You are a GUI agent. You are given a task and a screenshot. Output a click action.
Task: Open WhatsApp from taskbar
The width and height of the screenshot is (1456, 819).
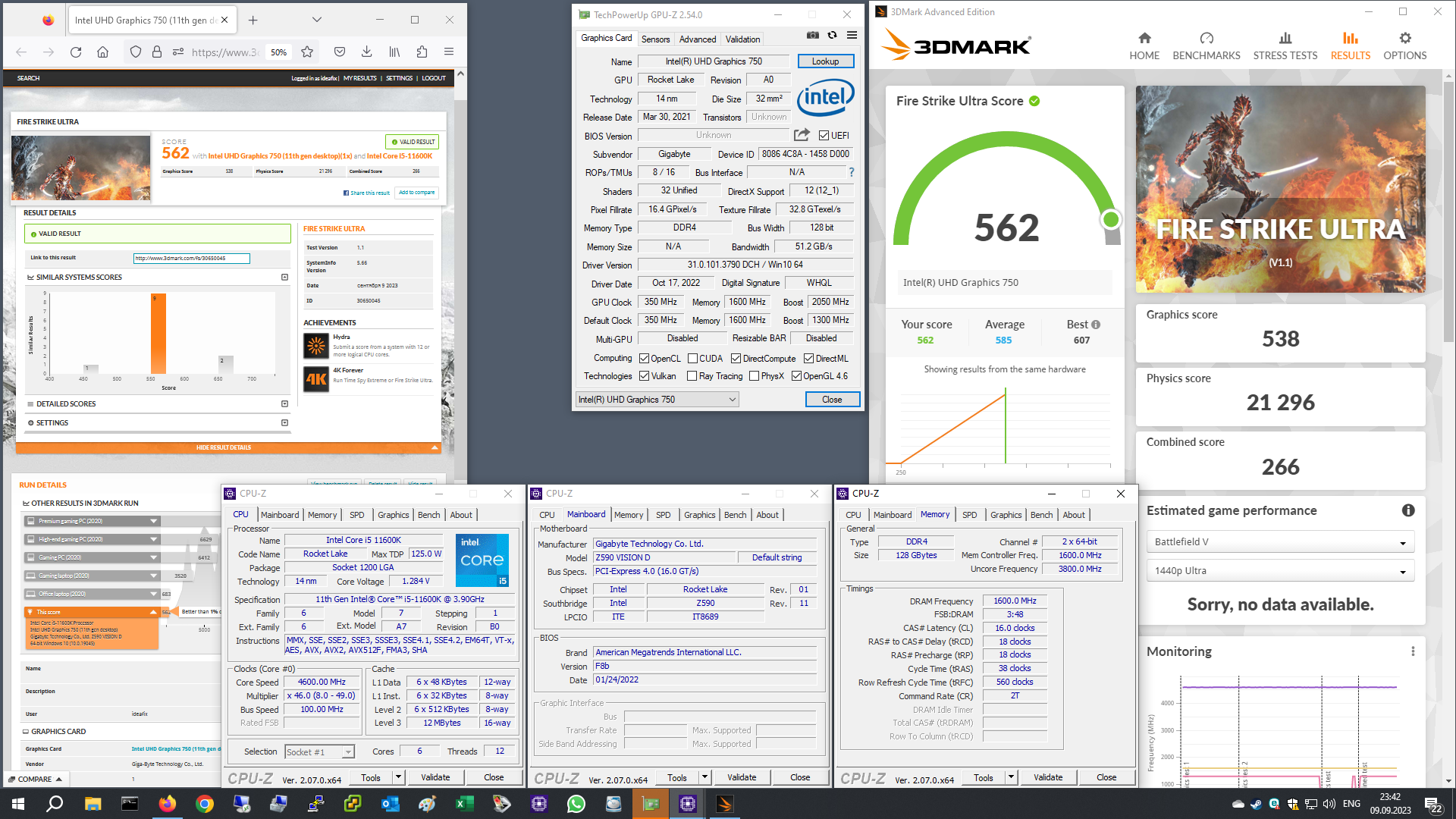click(x=576, y=804)
